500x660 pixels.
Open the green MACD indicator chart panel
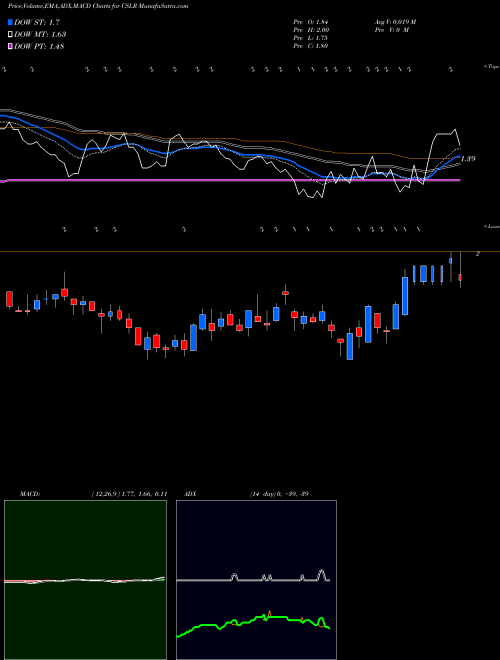(85, 580)
